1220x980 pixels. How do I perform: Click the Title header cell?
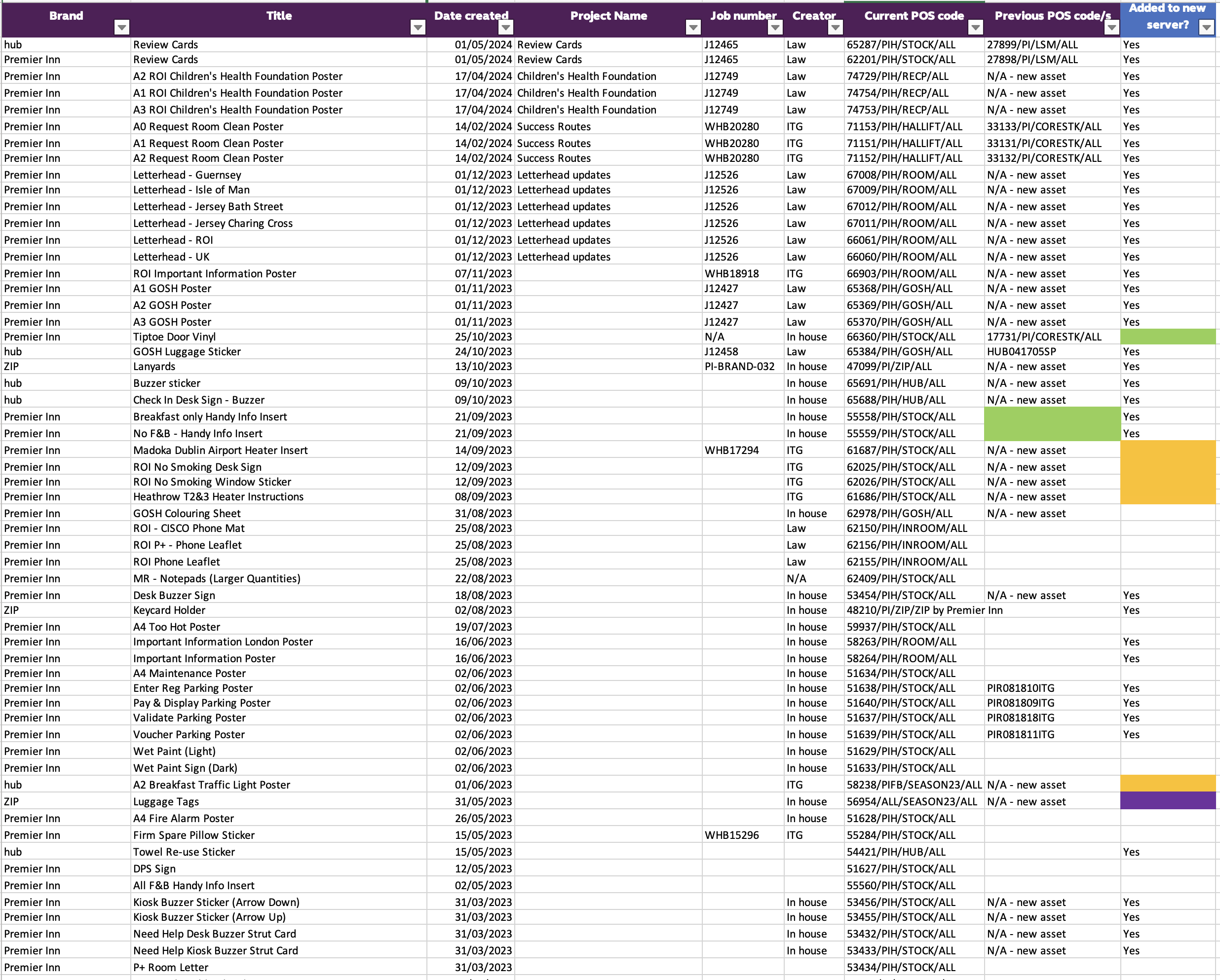(278, 16)
